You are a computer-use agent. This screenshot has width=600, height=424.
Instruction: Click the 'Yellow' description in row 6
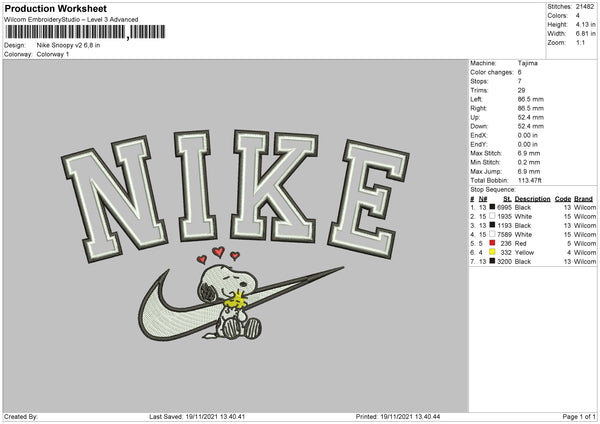pos(524,253)
